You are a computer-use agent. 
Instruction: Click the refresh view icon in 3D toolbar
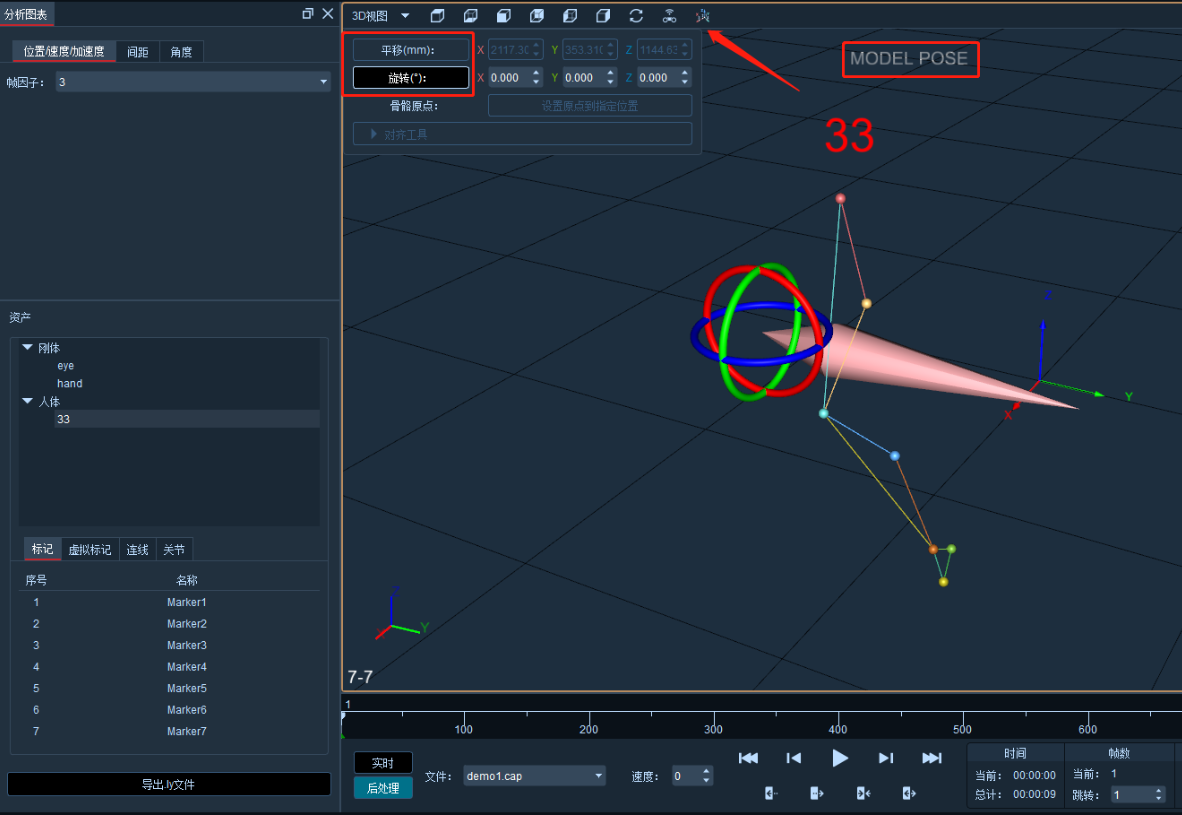636,16
